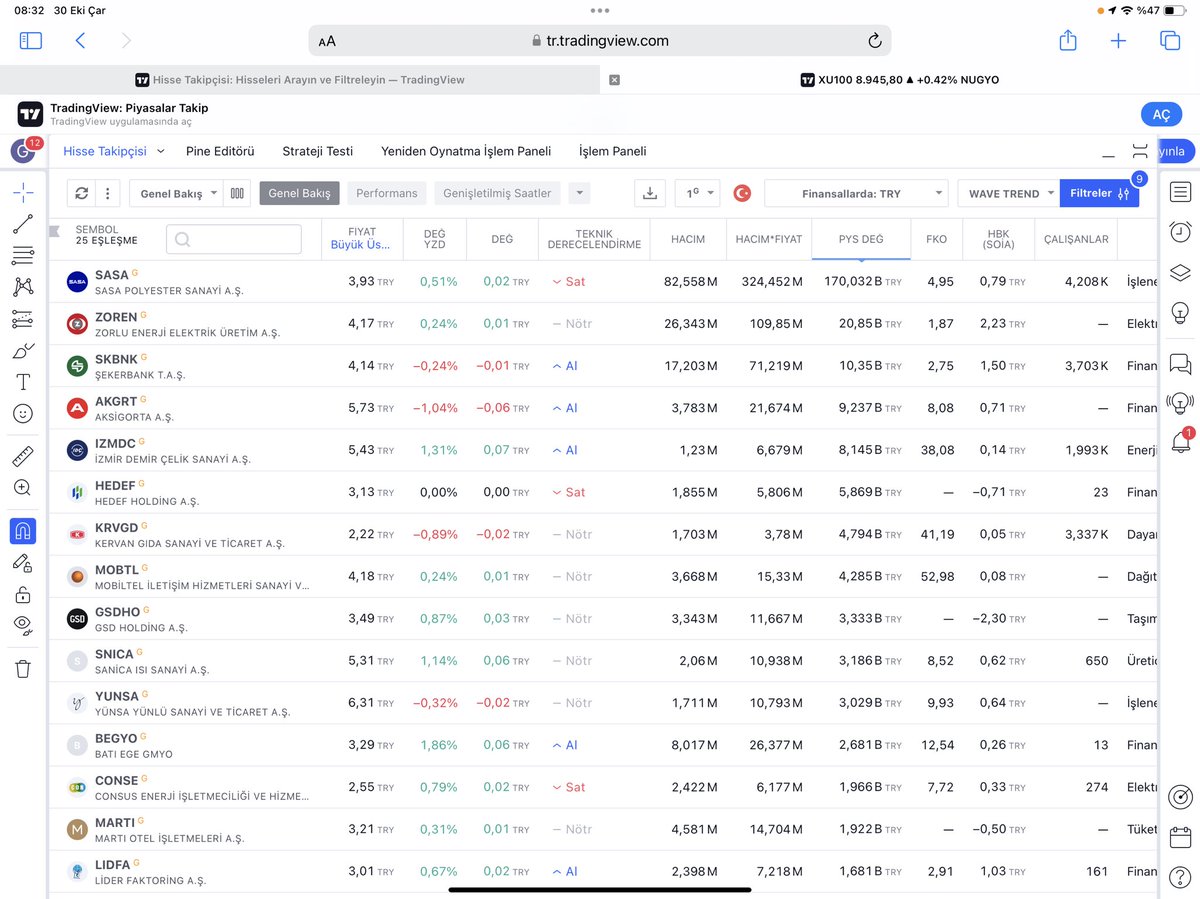Select the trend line drawing tool
Screen dimensions: 1200x899
tap(23, 225)
